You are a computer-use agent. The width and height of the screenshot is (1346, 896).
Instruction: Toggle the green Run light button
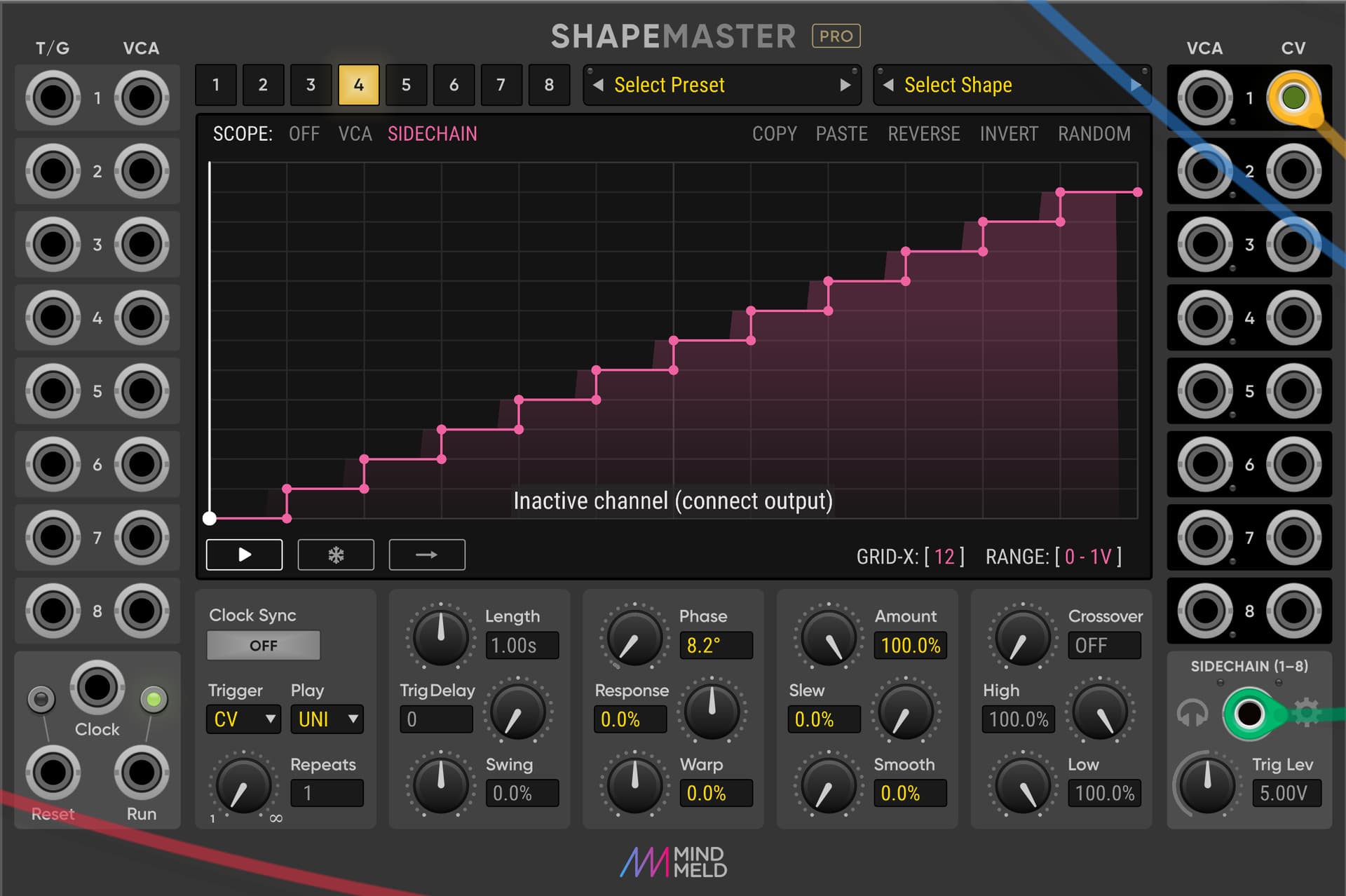click(154, 699)
